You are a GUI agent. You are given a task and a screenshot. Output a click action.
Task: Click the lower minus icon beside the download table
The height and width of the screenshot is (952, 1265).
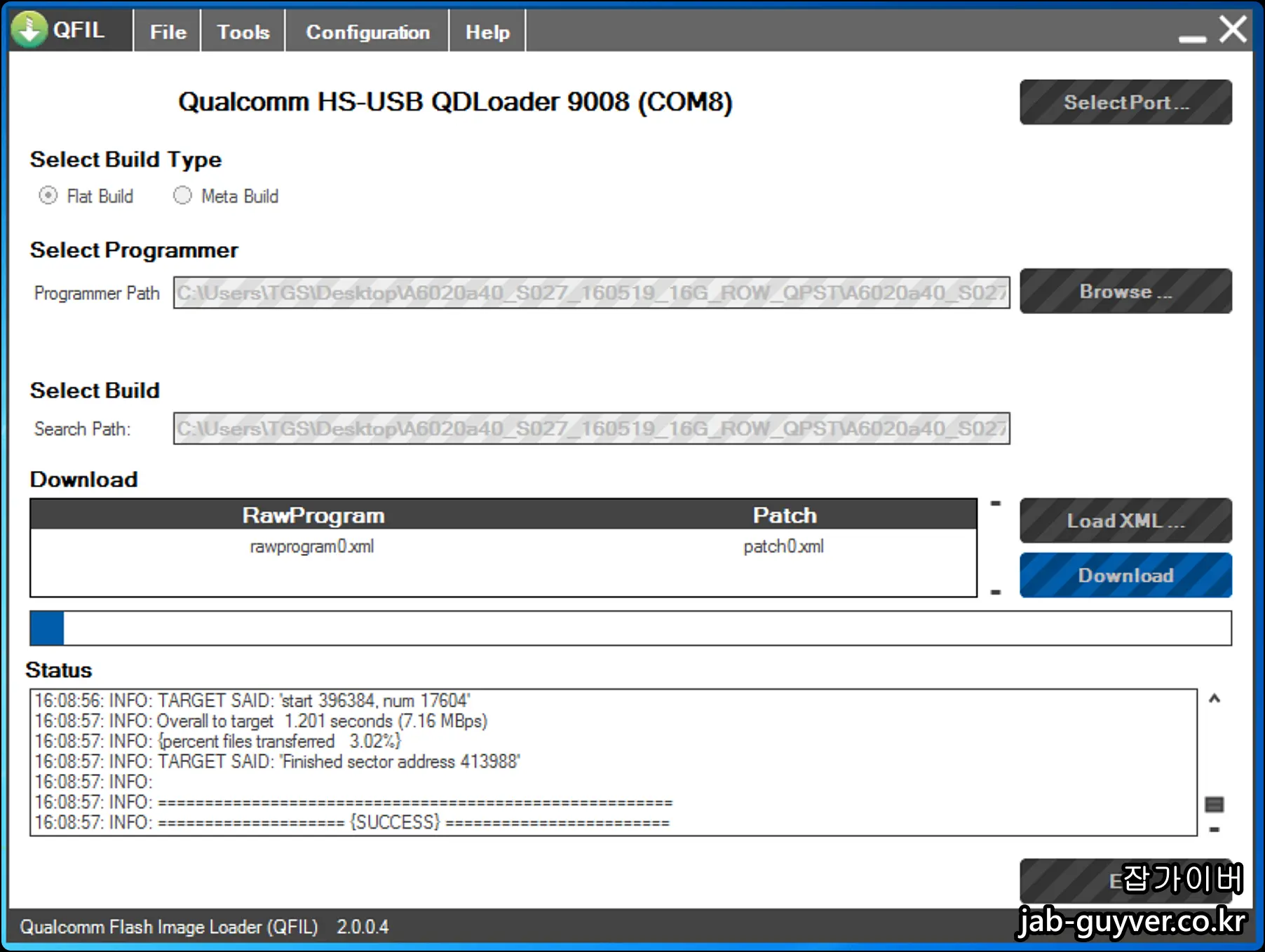[995, 592]
